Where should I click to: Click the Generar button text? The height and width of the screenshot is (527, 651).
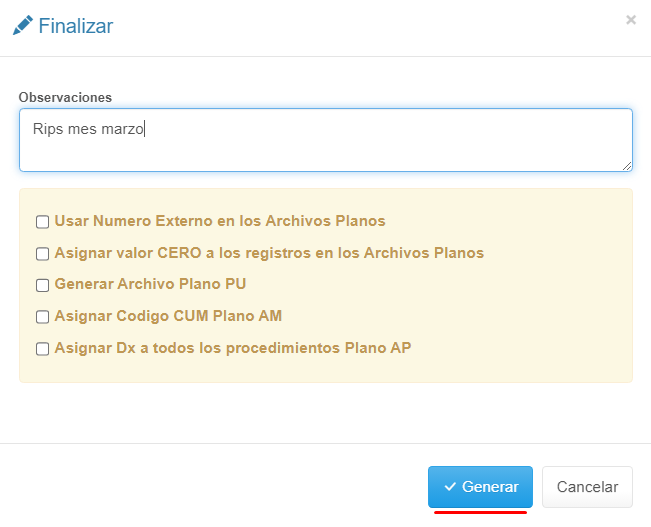[490, 487]
